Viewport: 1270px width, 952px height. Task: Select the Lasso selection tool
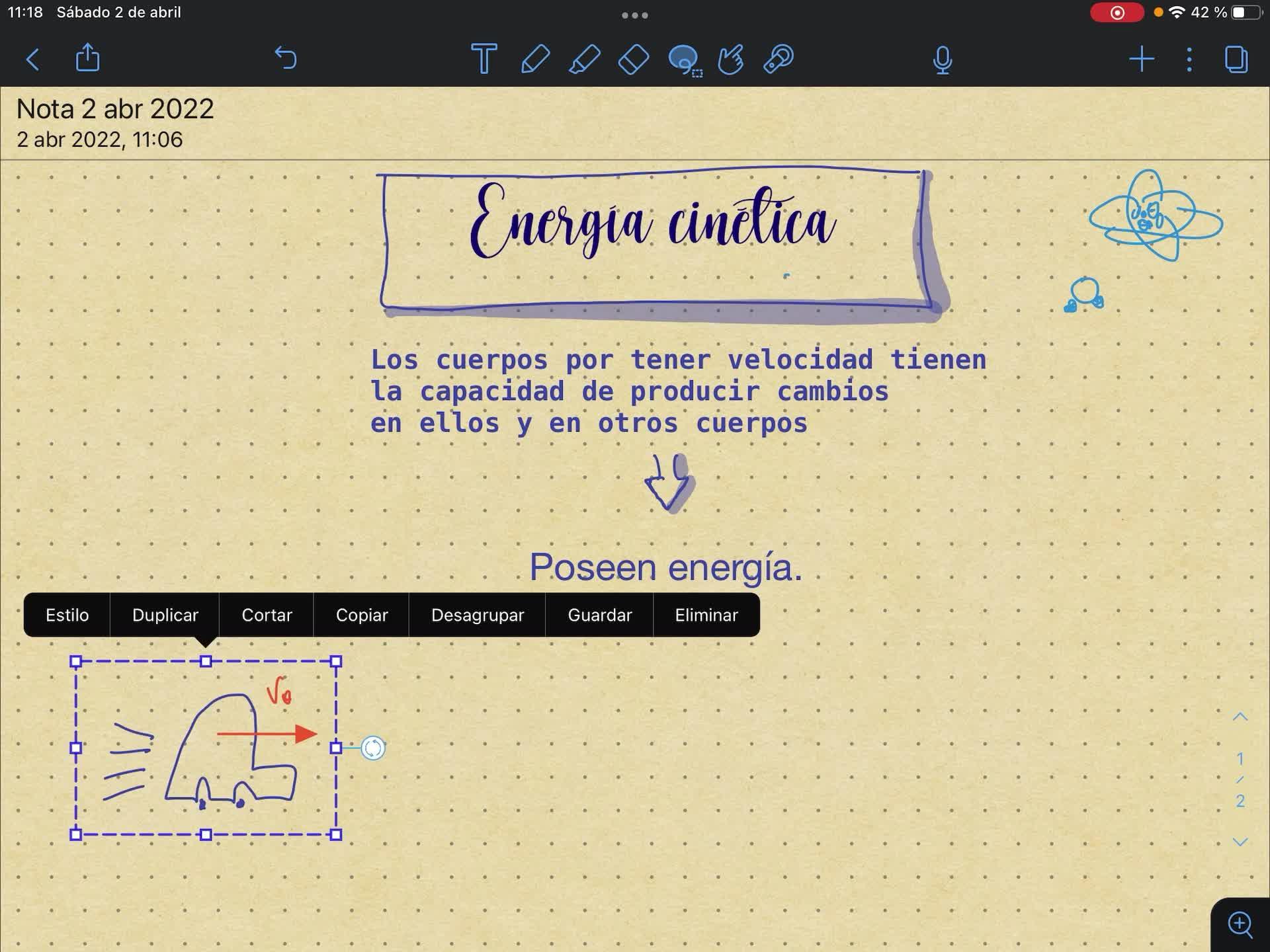[684, 59]
